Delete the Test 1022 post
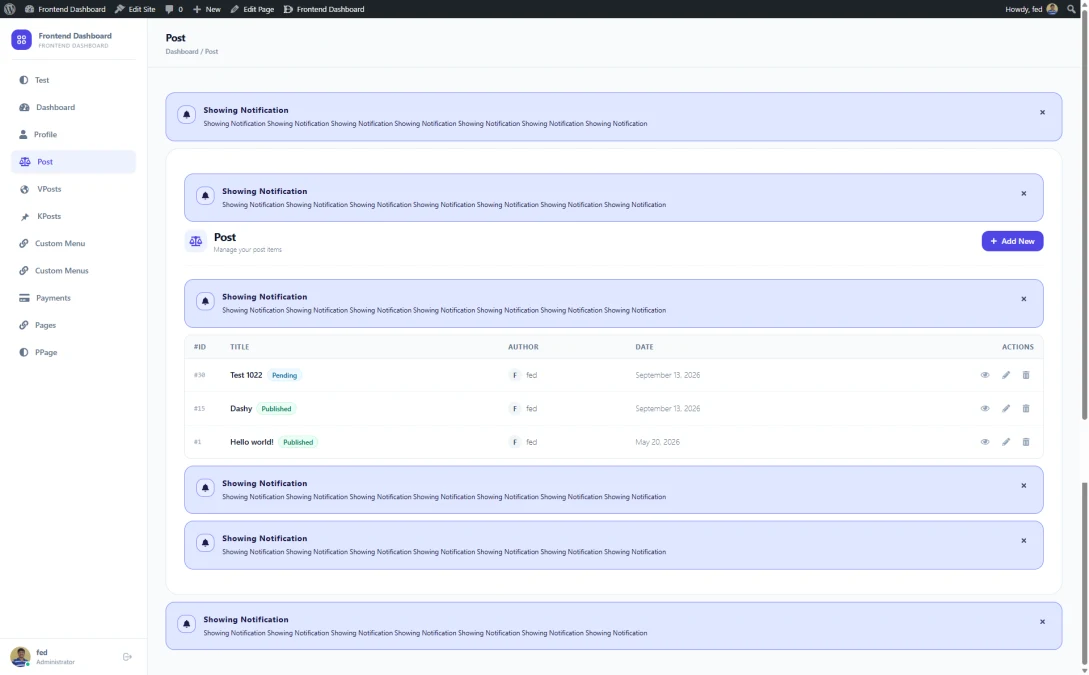This screenshot has height=675, width=1089. [1026, 375]
